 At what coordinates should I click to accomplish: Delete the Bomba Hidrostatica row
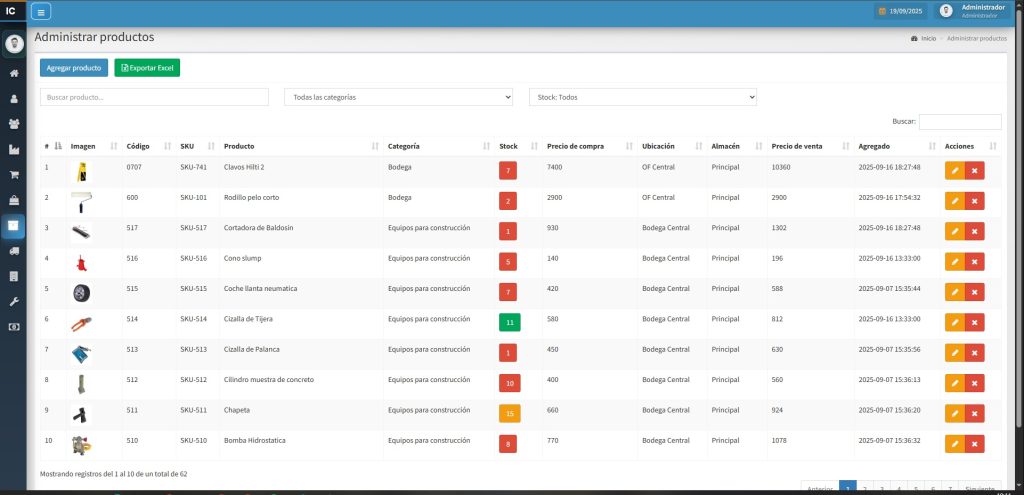[974, 444]
